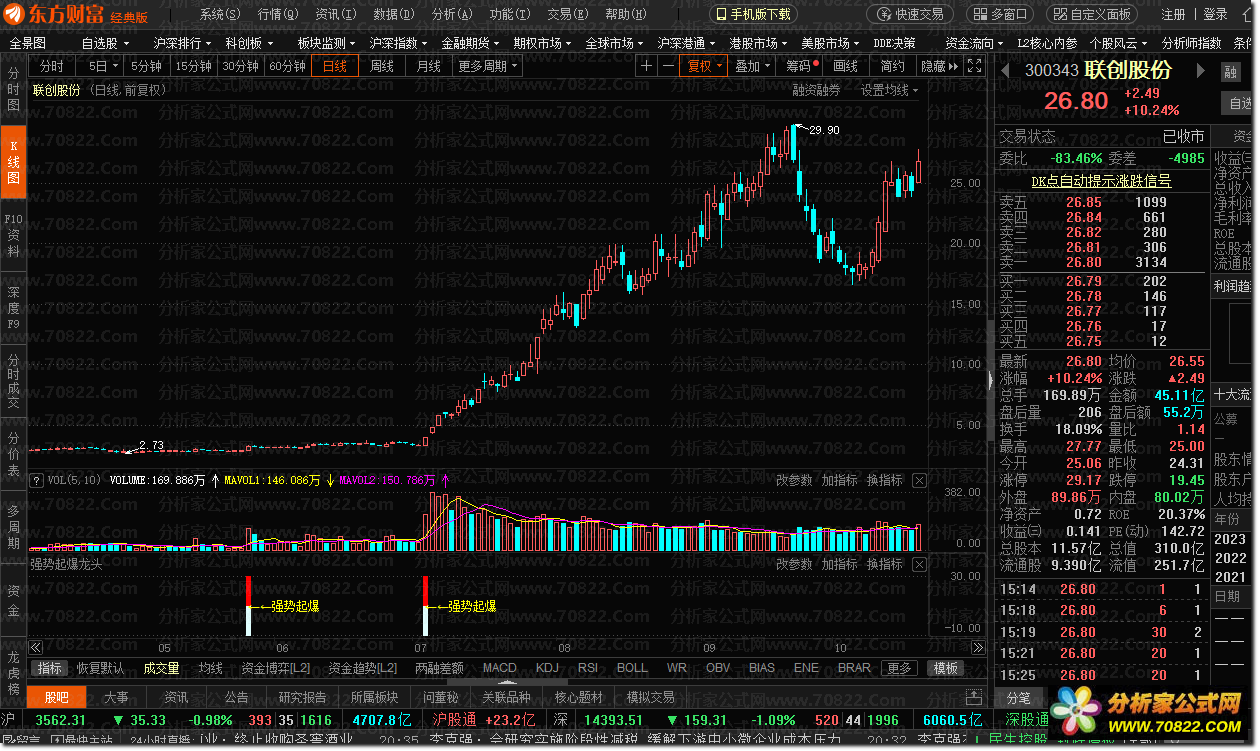The width and height of the screenshot is (1260, 751).
Task: Open 多窗口 multi-window layout
Action: (999, 14)
